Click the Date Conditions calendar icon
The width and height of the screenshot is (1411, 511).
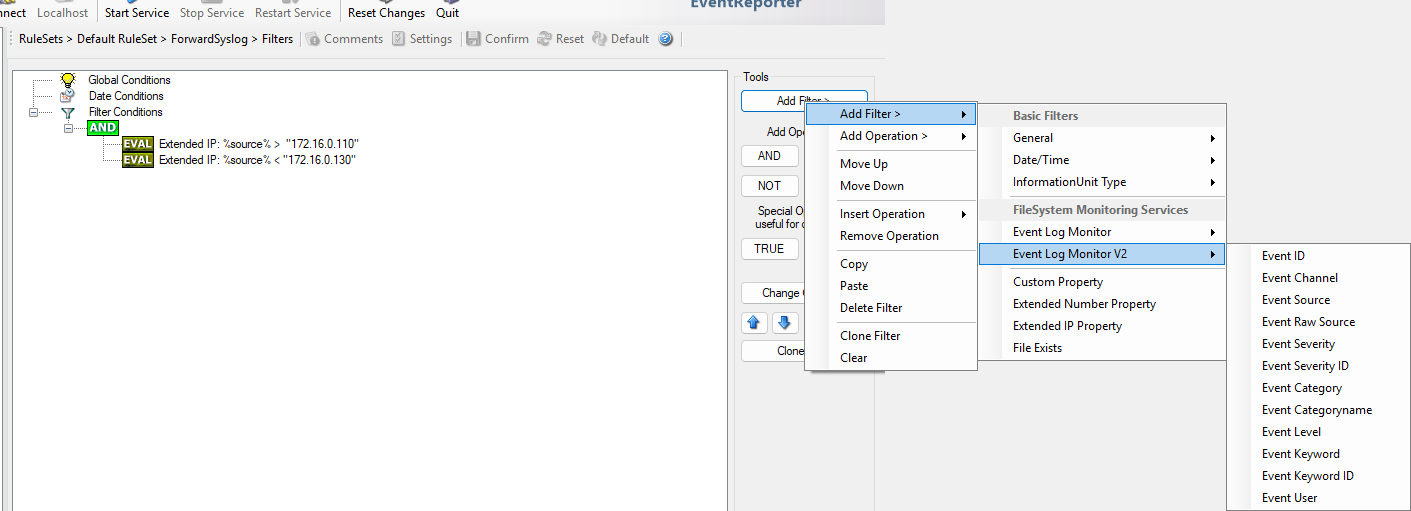[x=68, y=96]
